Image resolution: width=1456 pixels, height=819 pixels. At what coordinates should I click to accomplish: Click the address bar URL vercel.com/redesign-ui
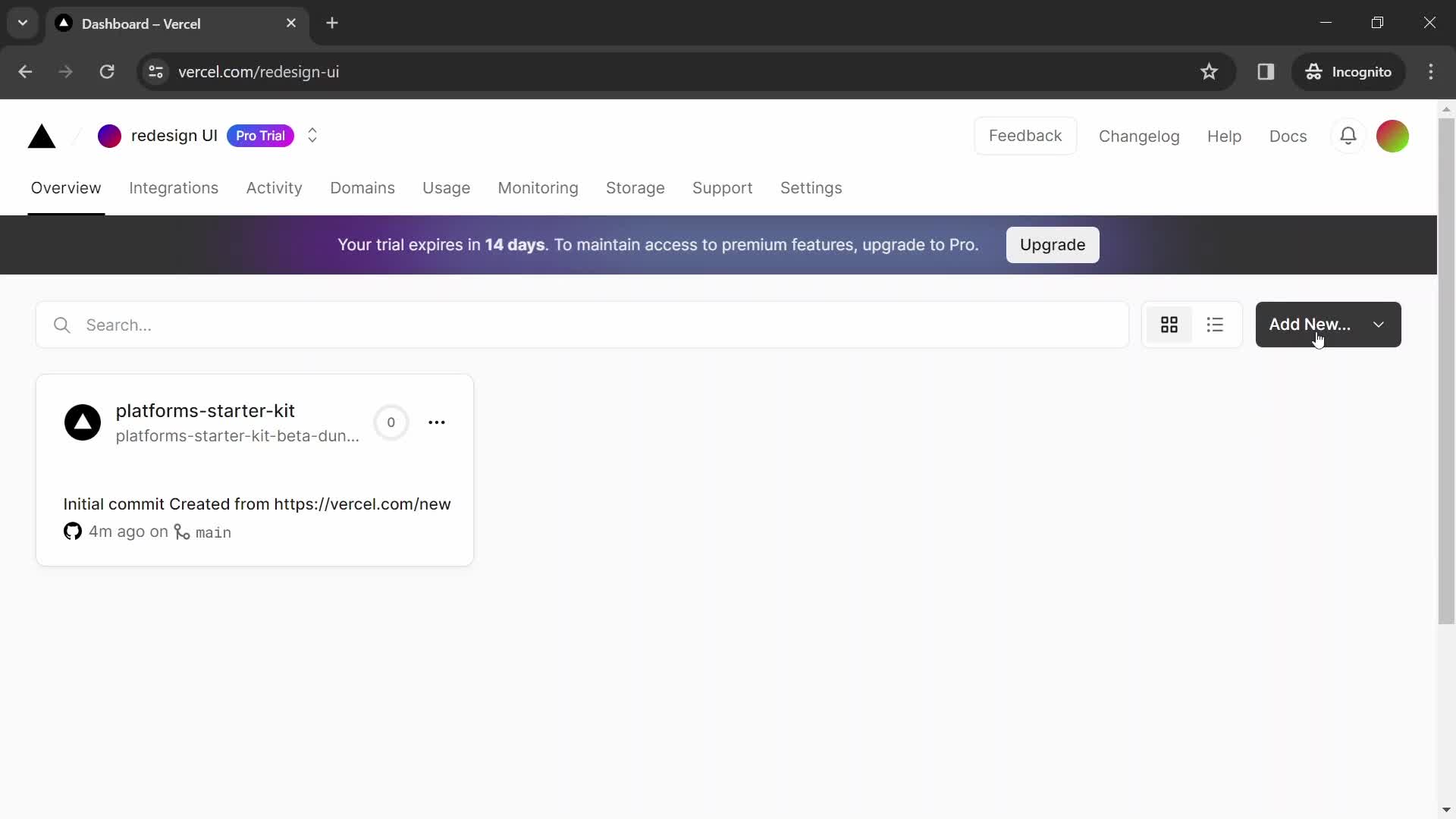[259, 72]
